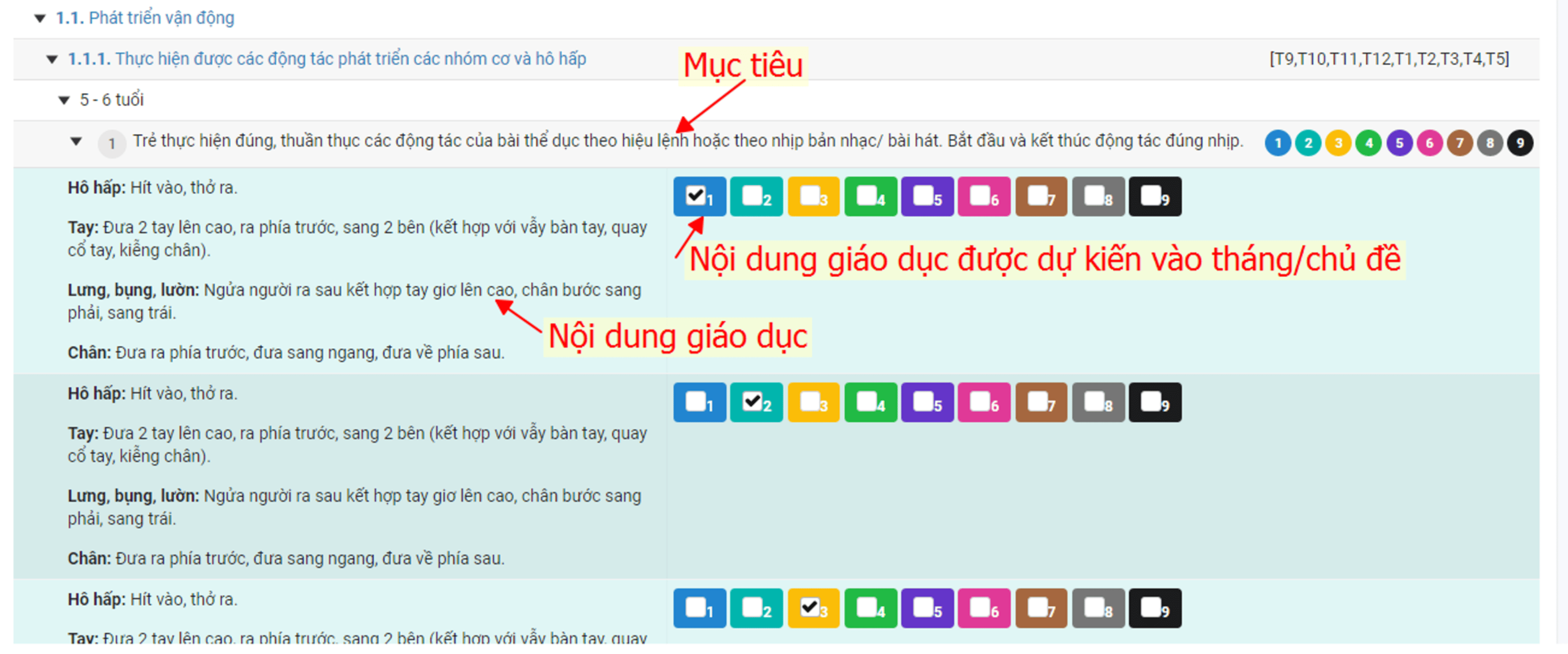Viewport: 1568px width, 654px height.
Task: Select the brown circle numbered 7 indicator
Action: click(1460, 143)
